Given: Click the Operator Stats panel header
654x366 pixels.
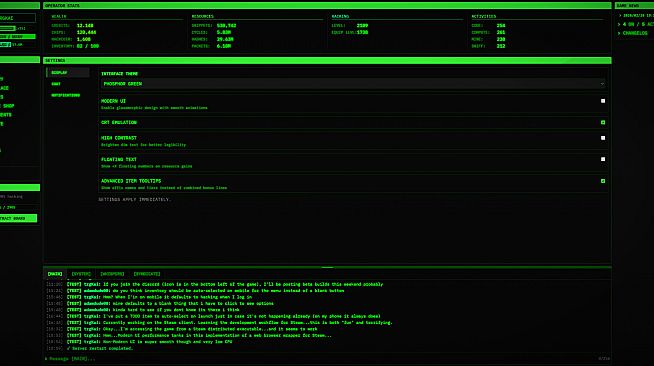Looking at the screenshot, I should click(x=327, y=6).
